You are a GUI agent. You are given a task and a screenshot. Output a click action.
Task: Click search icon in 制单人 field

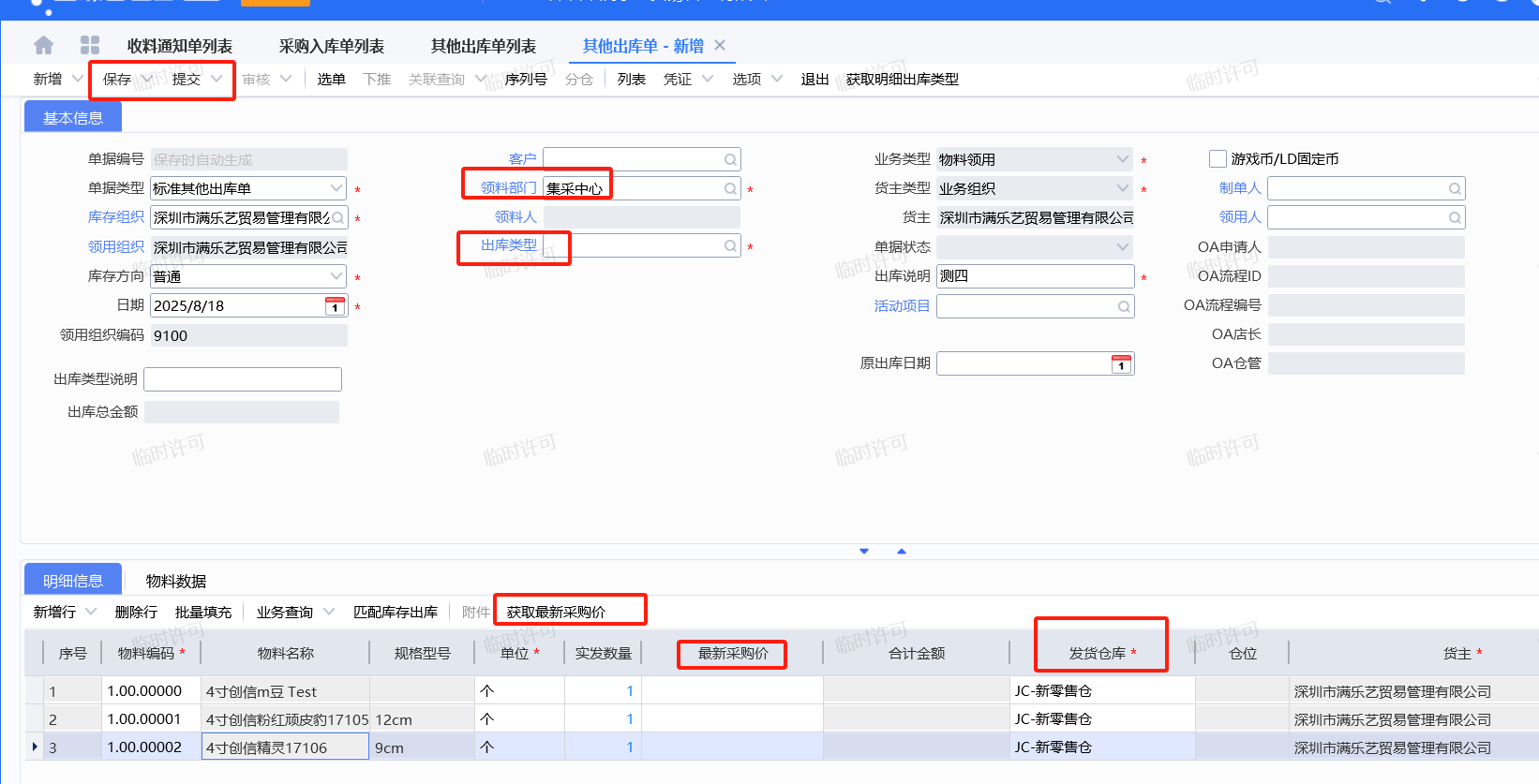click(1455, 189)
